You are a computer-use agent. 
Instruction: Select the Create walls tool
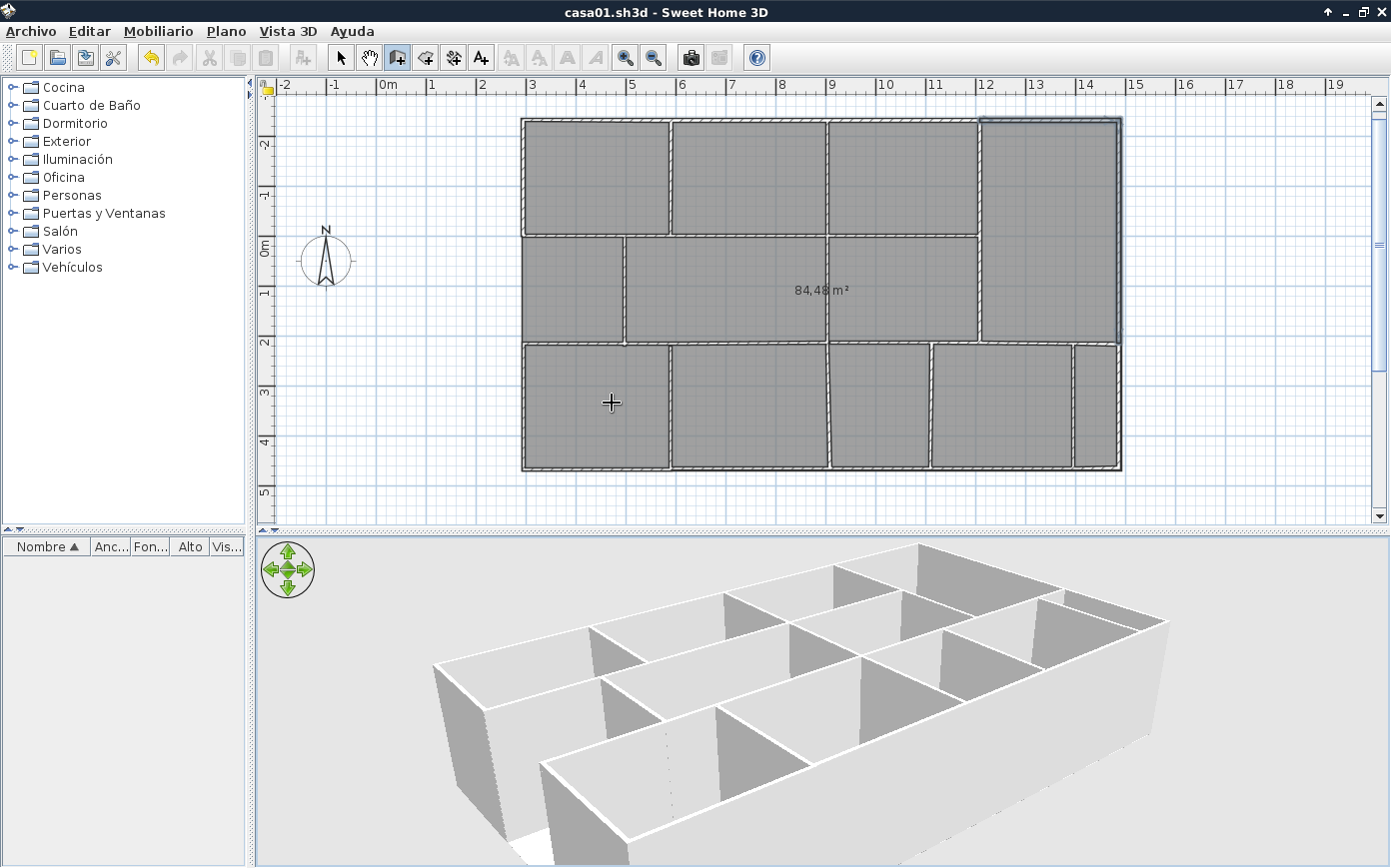[397, 58]
